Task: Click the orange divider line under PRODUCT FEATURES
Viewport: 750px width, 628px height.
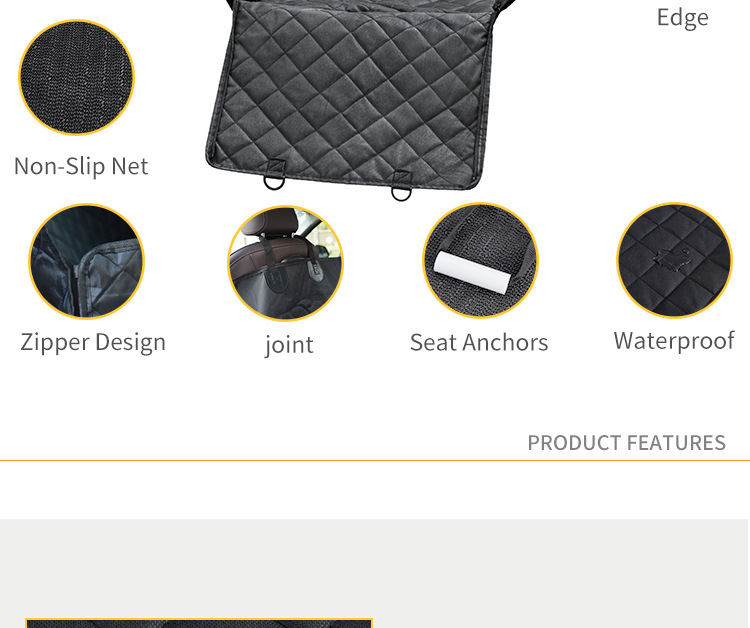Action: point(375,461)
